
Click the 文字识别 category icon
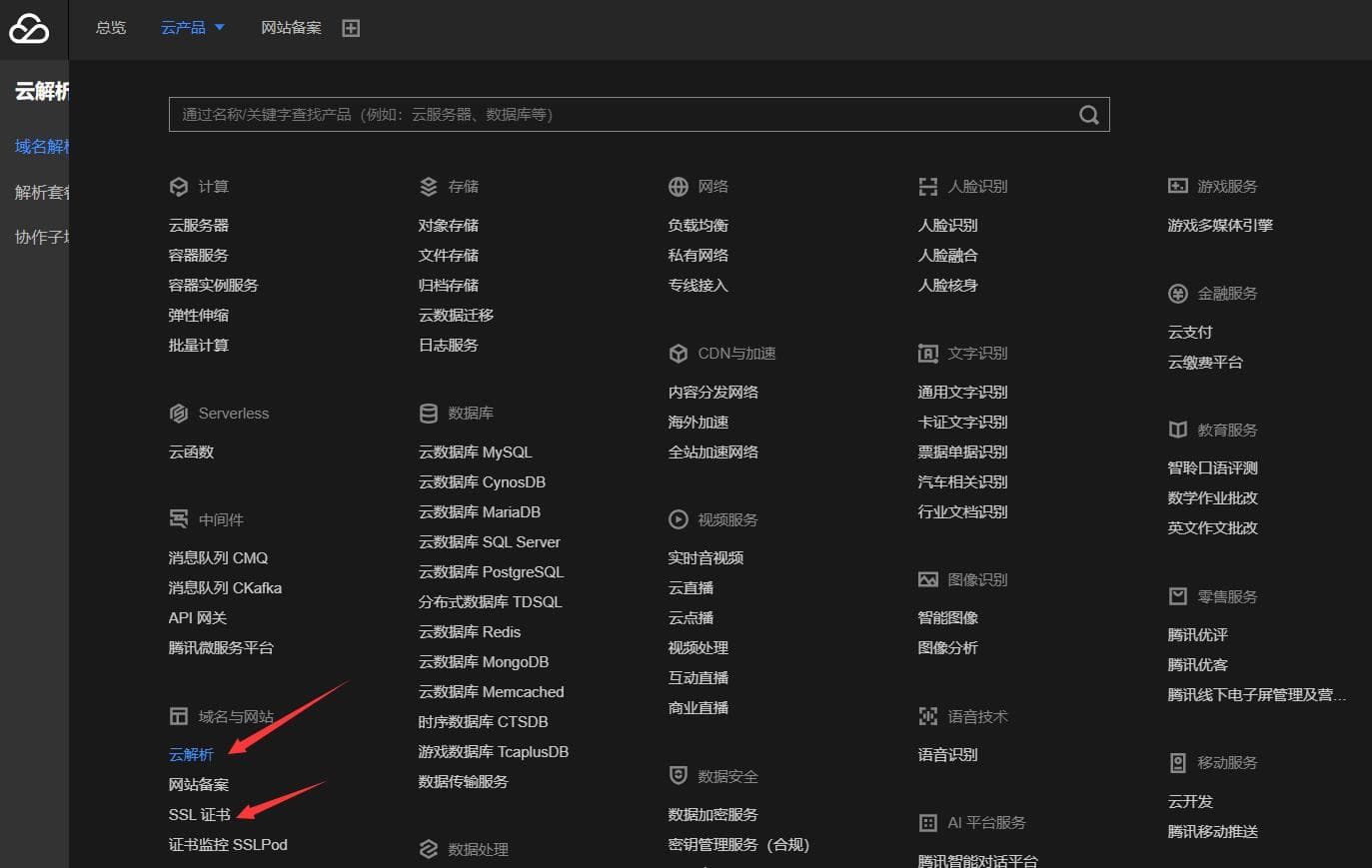point(928,354)
